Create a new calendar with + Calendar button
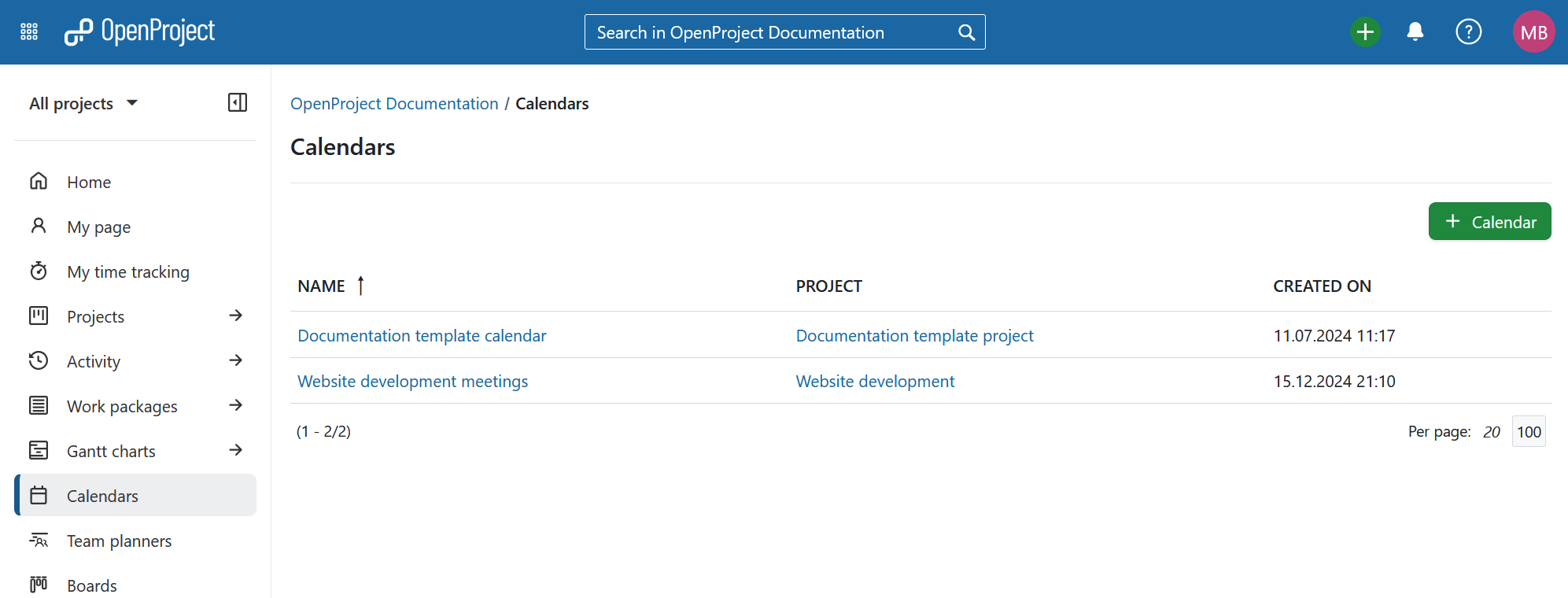Image resolution: width=1568 pixels, height=598 pixels. (1489, 221)
